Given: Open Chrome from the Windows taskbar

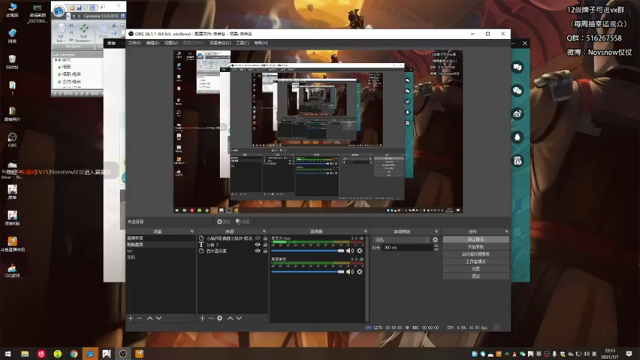Looking at the screenshot, I should (x=74, y=353).
